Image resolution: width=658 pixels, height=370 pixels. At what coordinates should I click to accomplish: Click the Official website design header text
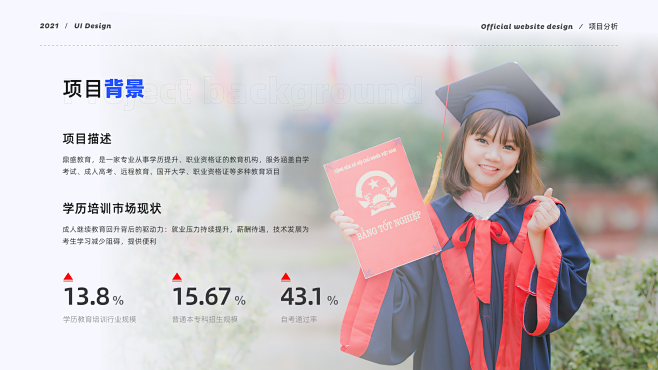point(527,26)
